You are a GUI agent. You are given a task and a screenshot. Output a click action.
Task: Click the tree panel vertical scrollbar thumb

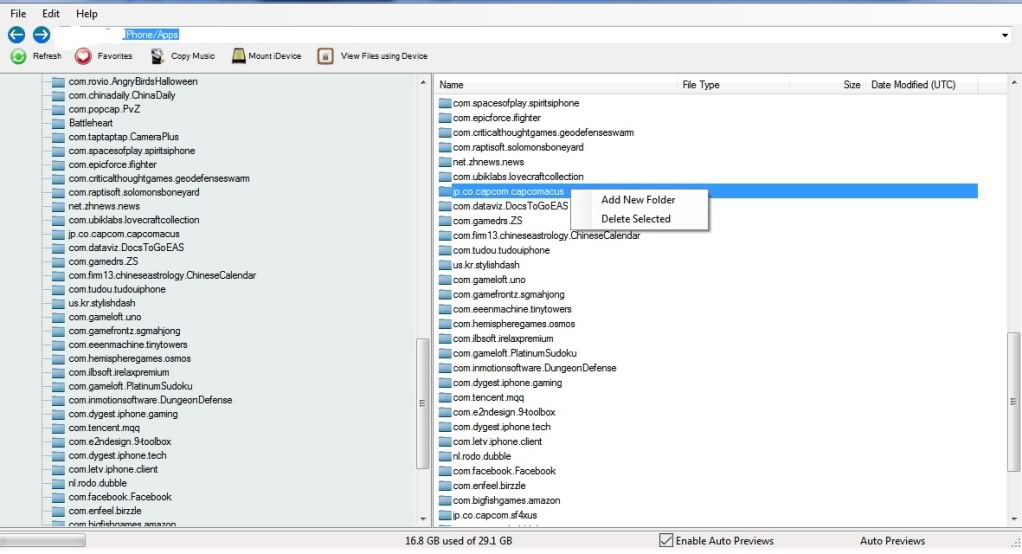pos(422,403)
